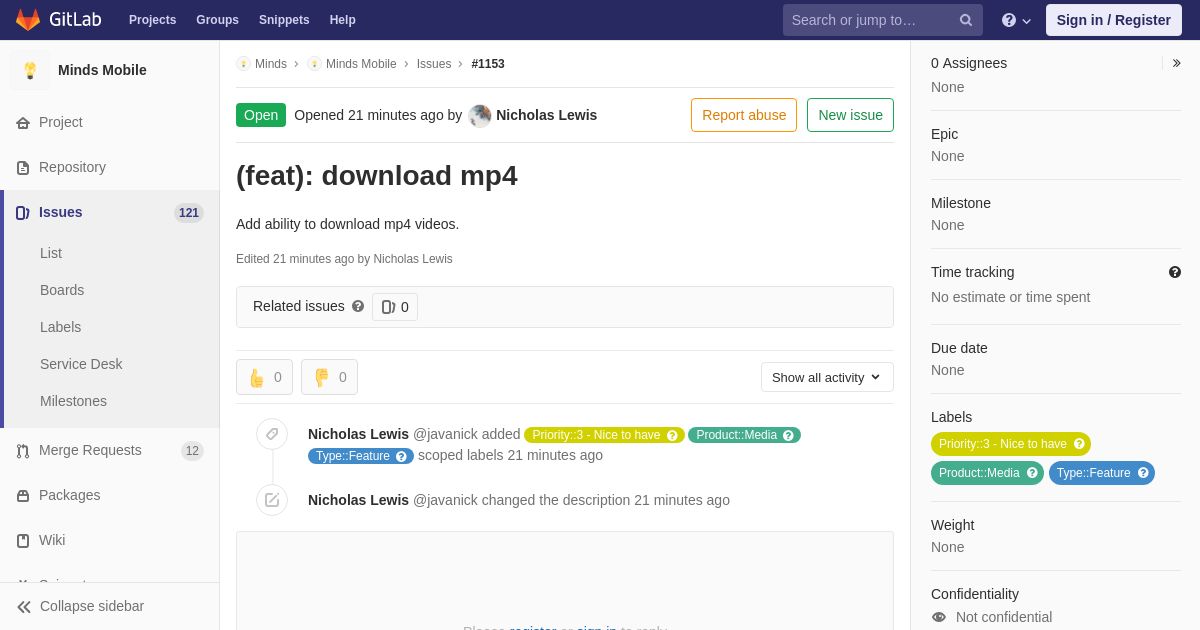Click the Minds Mobile lightbulb avatar

(30, 70)
